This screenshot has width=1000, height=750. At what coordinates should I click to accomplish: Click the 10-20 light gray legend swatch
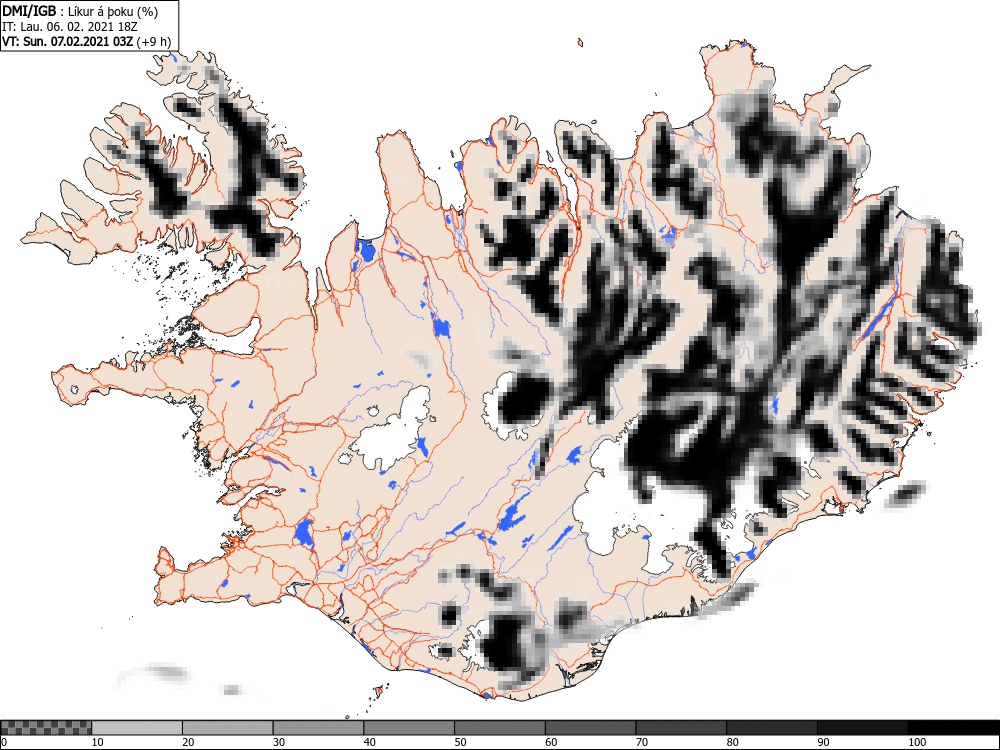[x=137, y=728]
